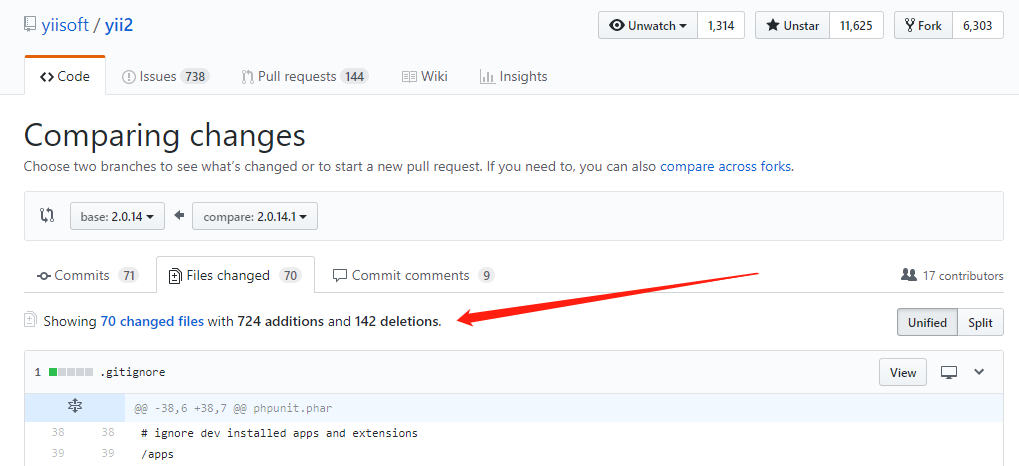Viewport: 1019px width, 466px height.
Task: Click the 738 issues counter badge
Action: point(195,77)
